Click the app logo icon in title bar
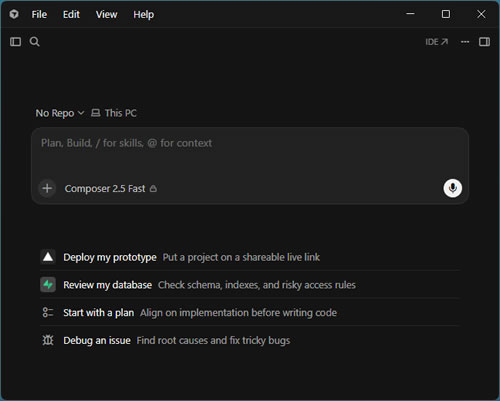 (x=14, y=14)
